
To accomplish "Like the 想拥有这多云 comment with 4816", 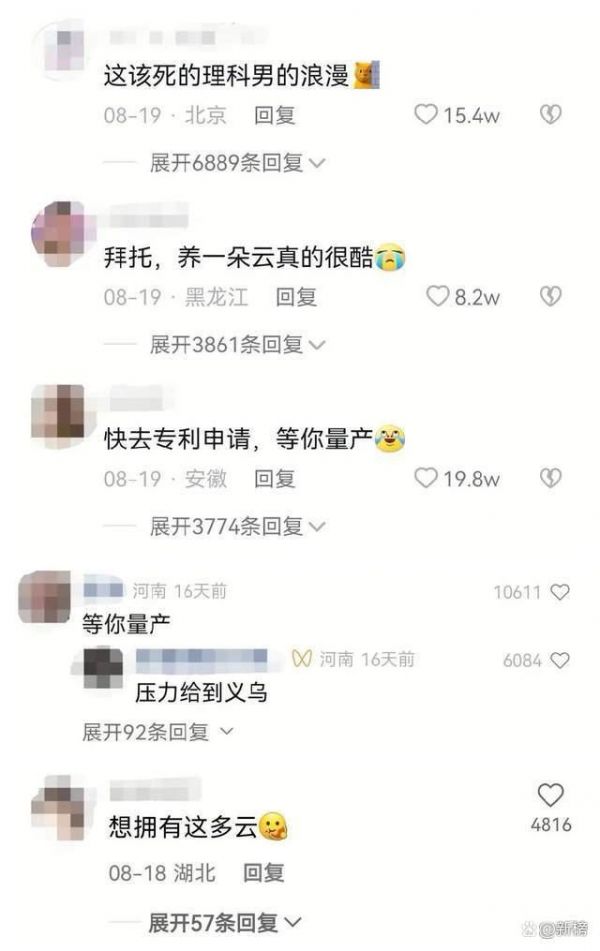I will [550, 795].
